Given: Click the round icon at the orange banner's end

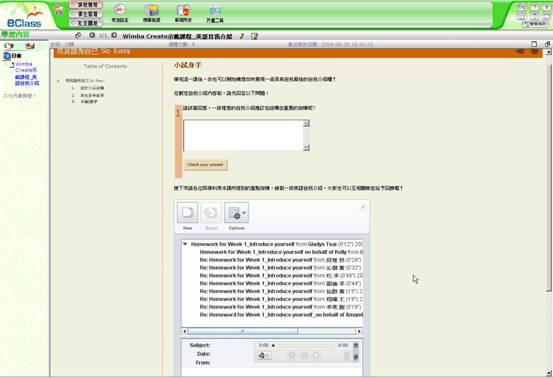Looking at the screenshot, I should (x=535, y=51).
